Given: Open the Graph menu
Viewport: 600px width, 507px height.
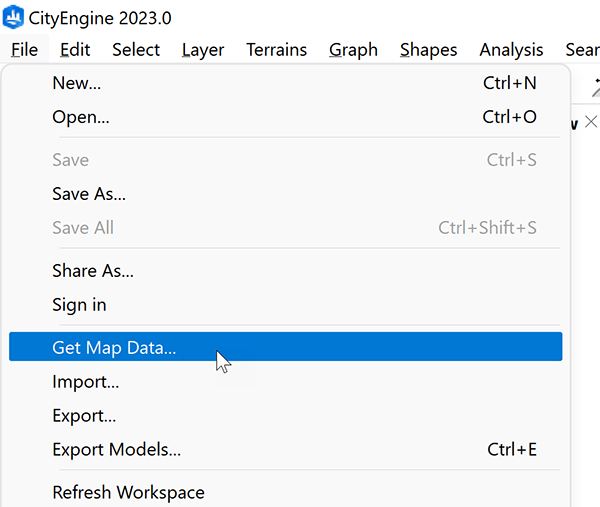Looking at the screenshot, I should [353, 50].
